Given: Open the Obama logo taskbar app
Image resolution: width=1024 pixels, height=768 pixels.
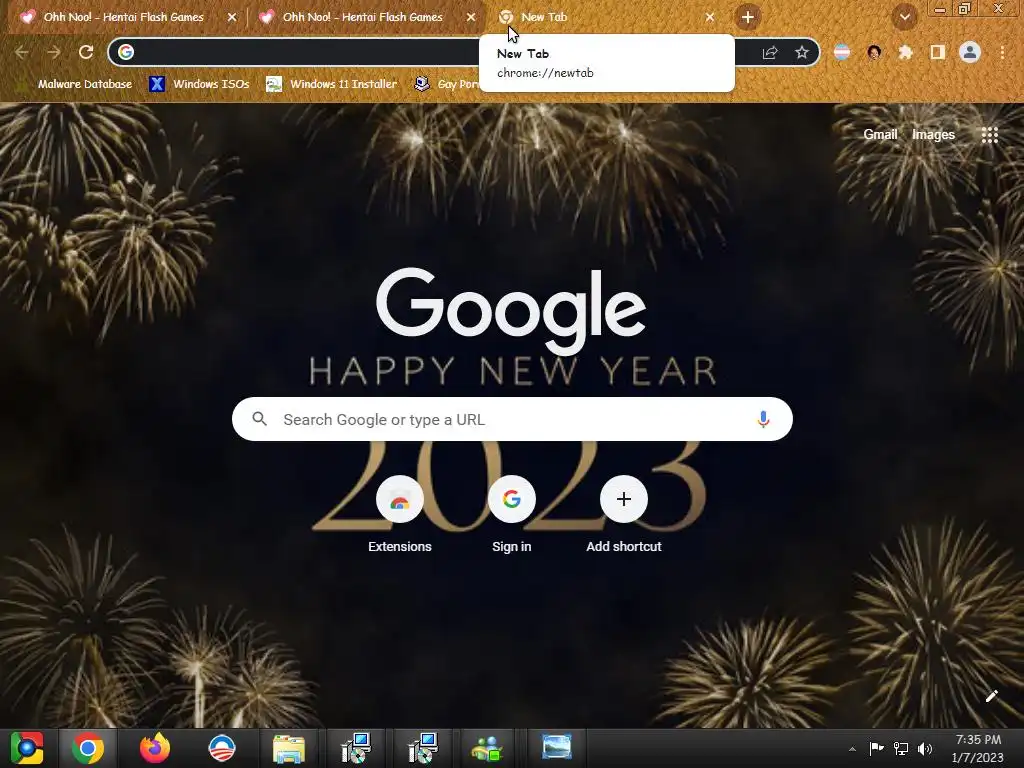Looking at the screenshot, I should 221,748.
